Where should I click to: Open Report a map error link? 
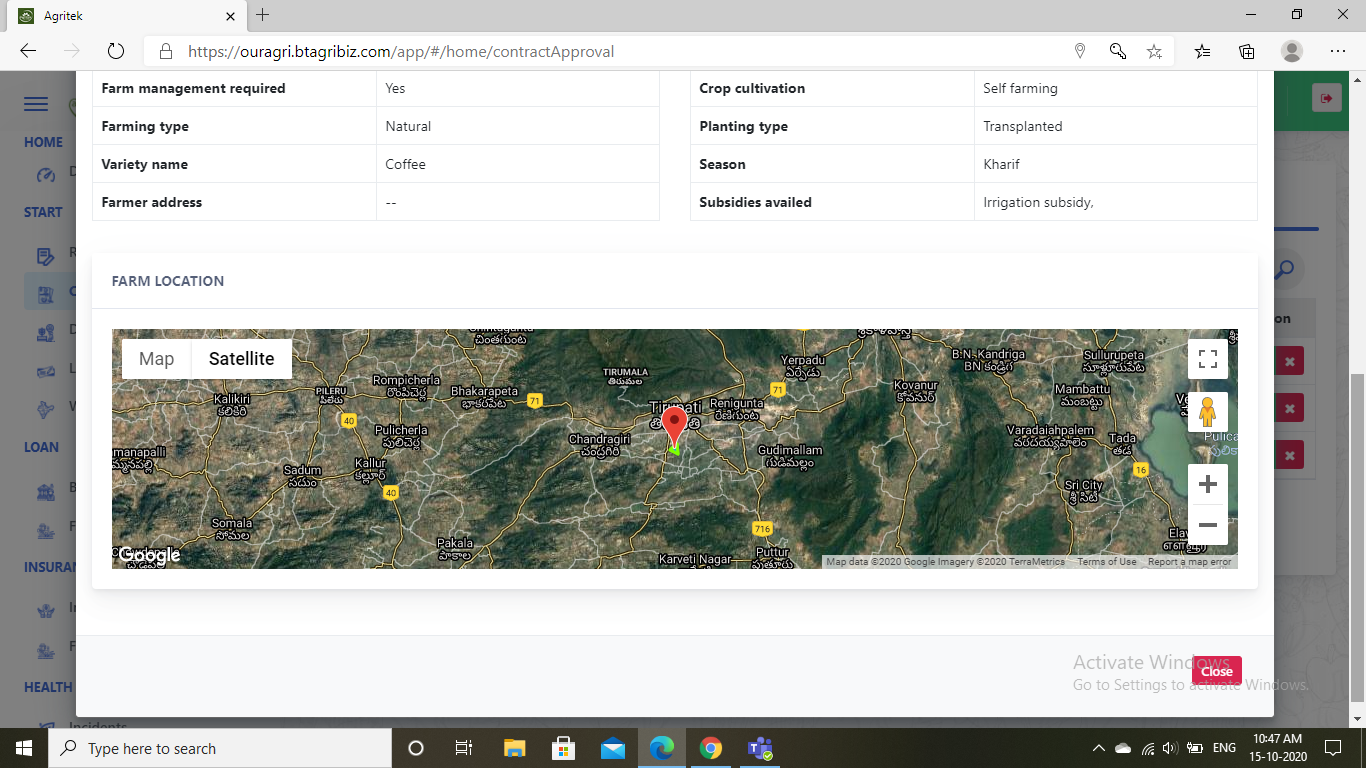click(x=1189, y=562)
